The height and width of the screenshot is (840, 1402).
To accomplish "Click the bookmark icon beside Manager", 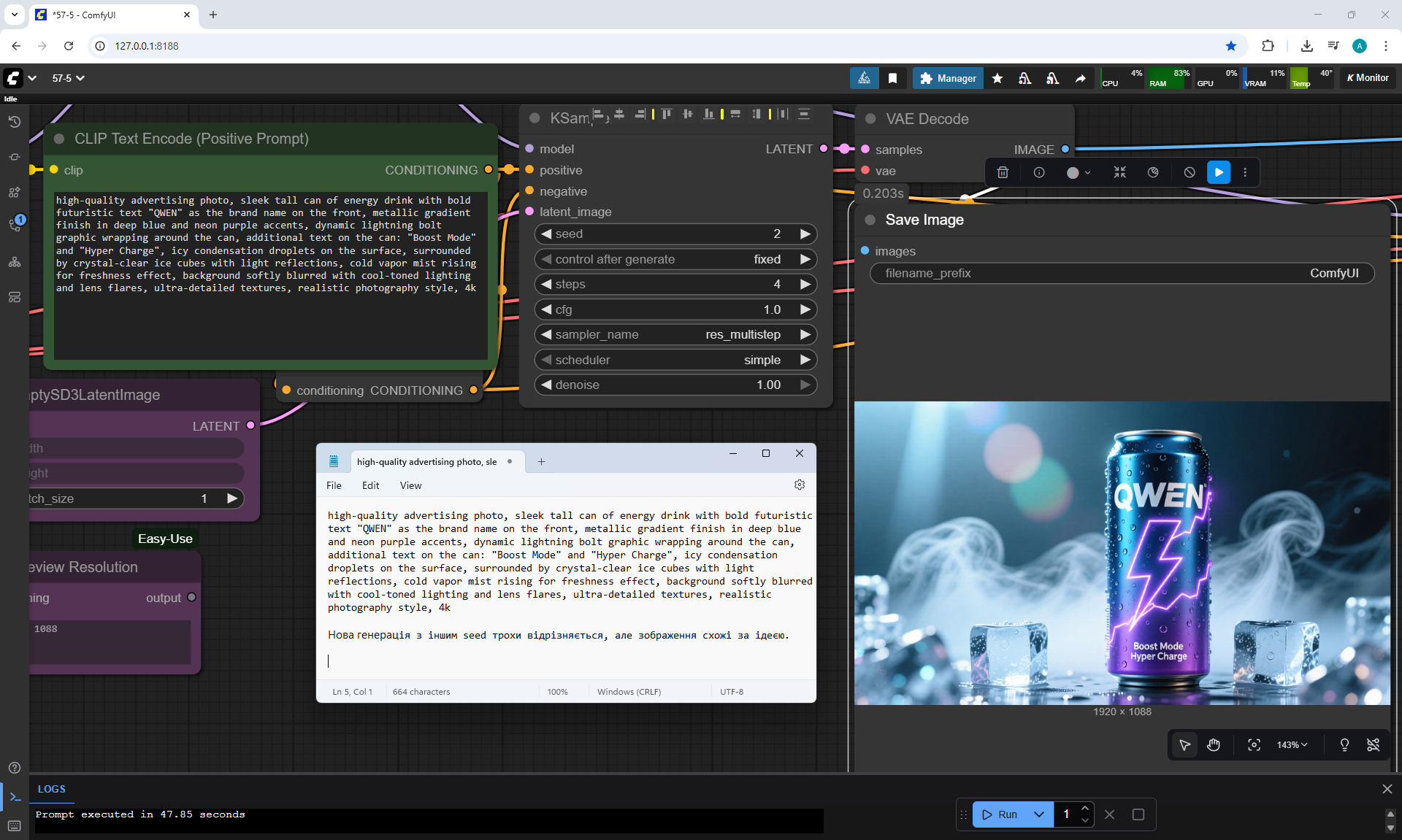I will pos(892,78).
